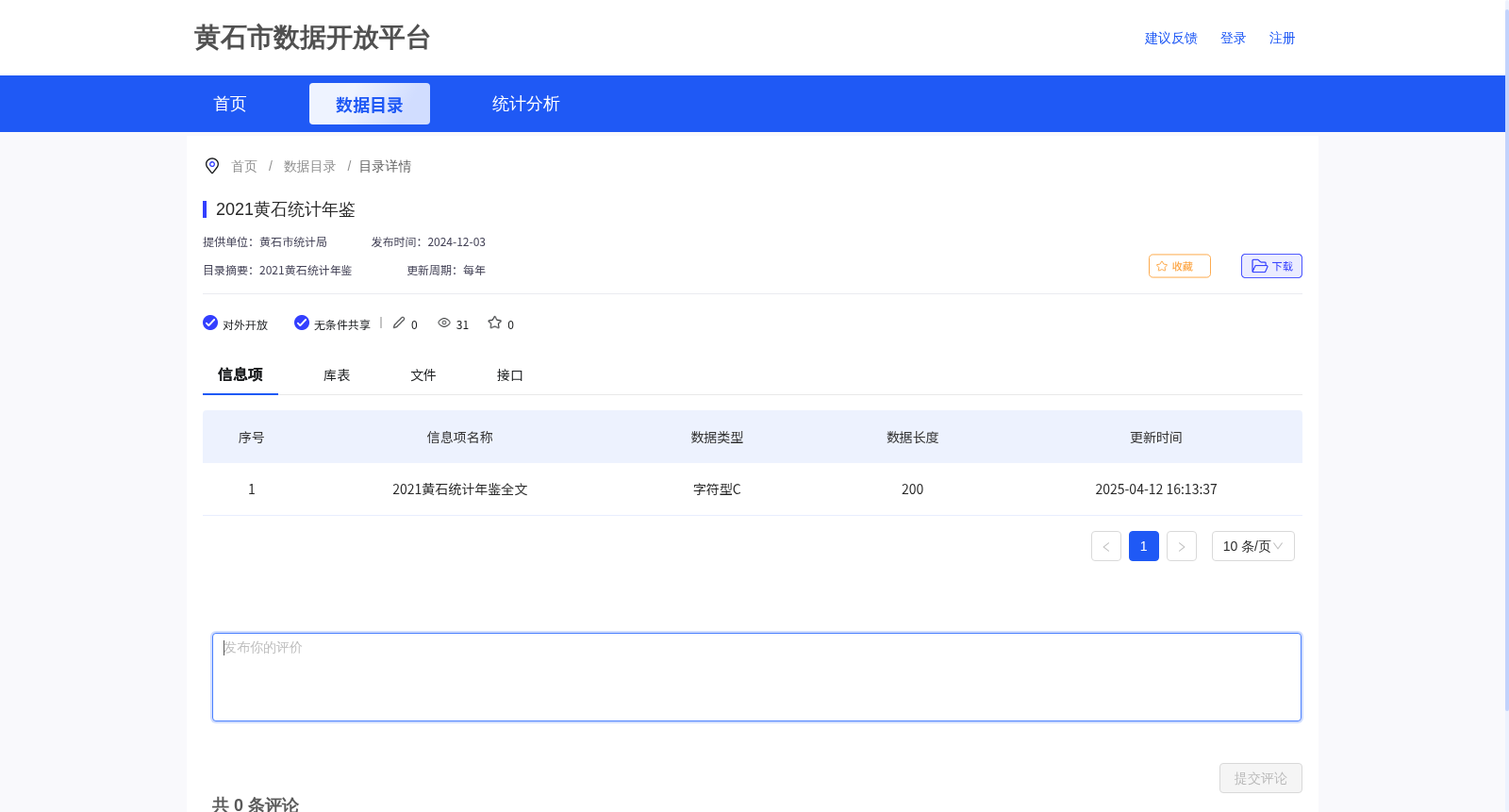Select 数据目录 navigation item

370,104
